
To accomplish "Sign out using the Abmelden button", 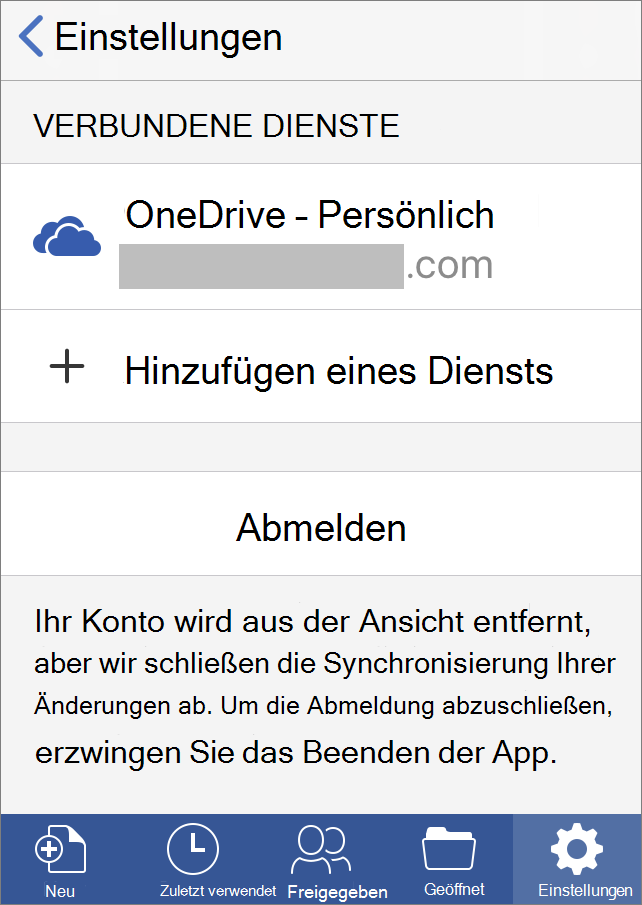I will [321, 523].
